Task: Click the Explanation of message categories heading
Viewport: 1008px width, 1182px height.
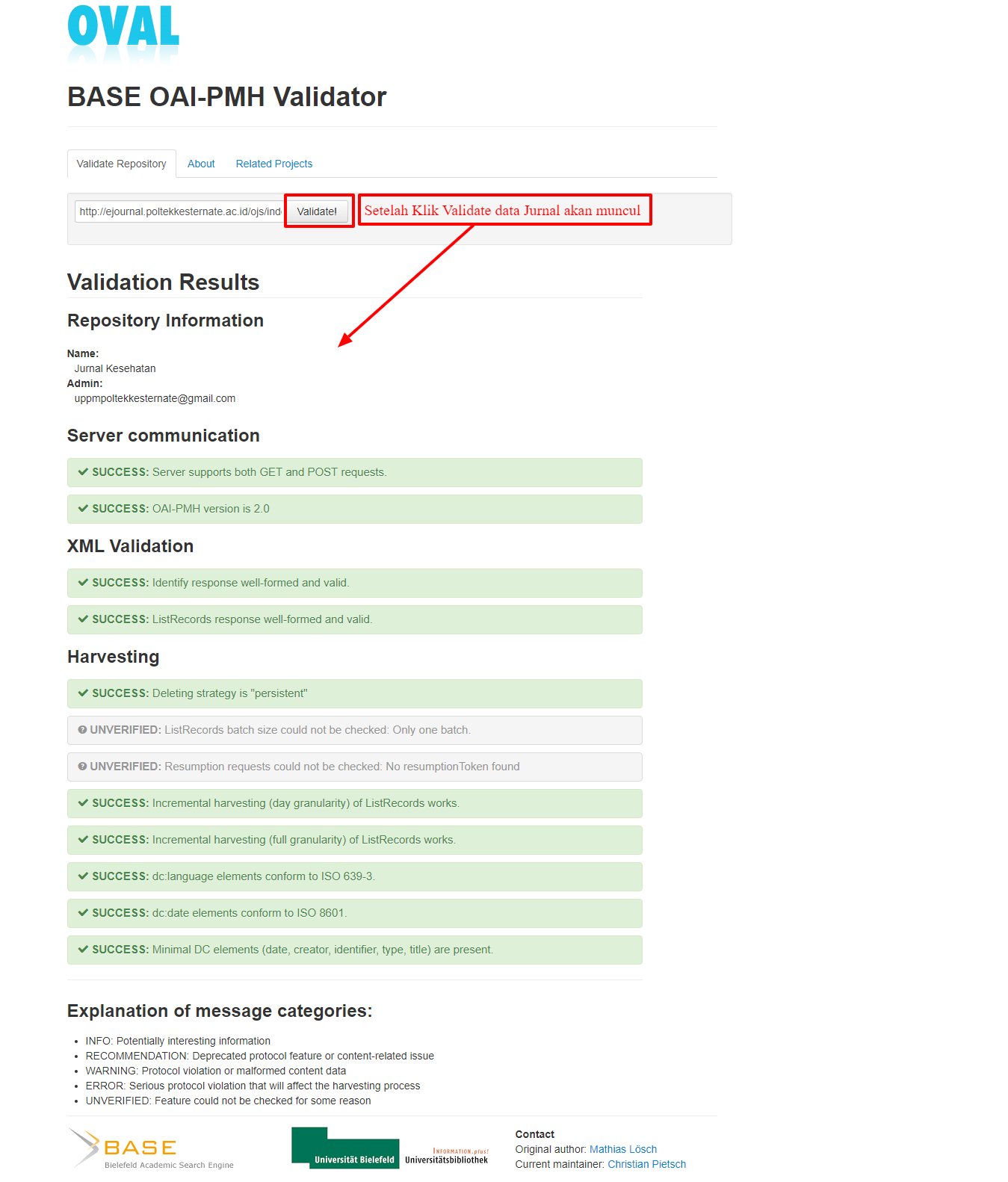Action: pos(220,1011)
